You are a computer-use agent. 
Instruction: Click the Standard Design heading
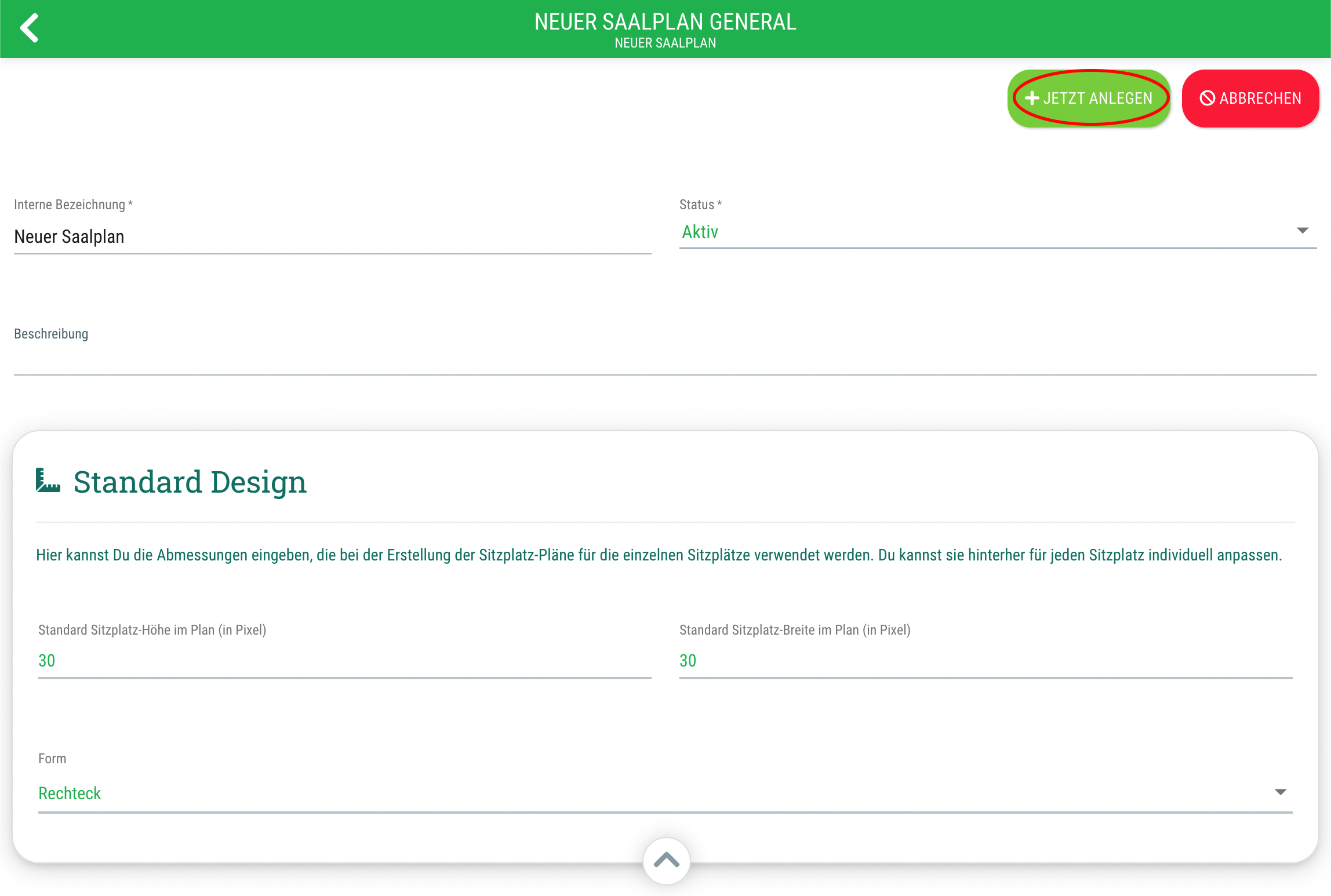click(x=190, y=482)
